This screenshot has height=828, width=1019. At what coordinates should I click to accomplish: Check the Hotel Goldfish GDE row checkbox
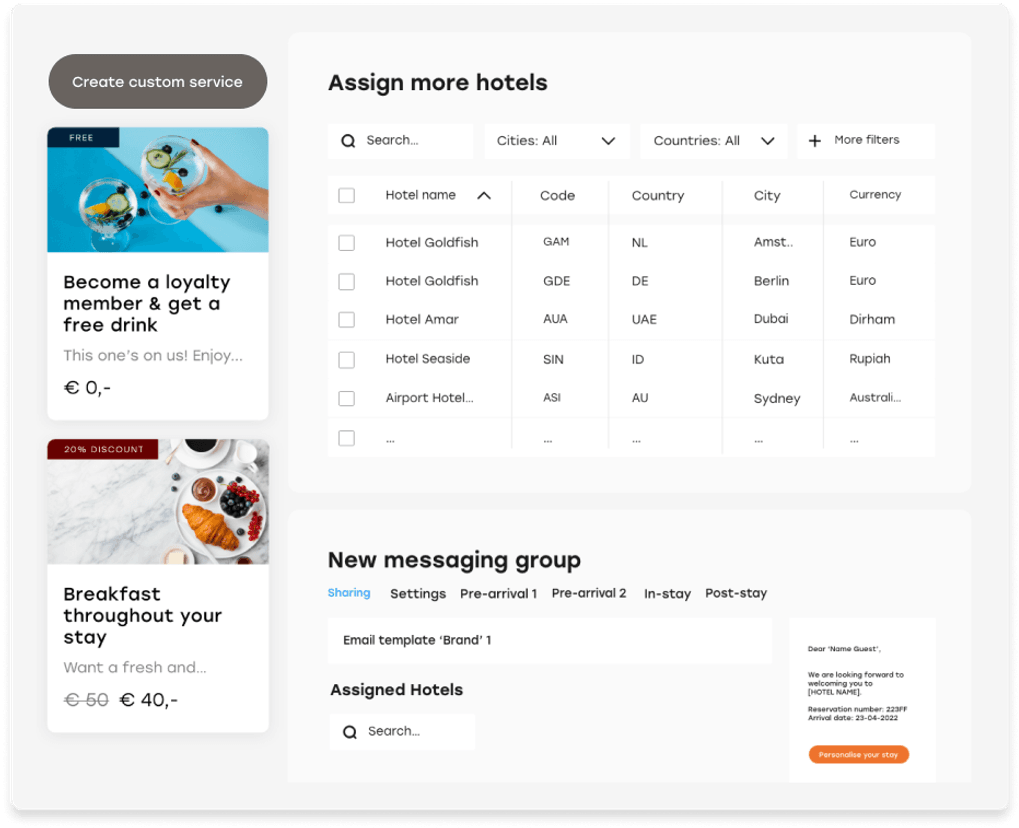click(x=346, y=281)
